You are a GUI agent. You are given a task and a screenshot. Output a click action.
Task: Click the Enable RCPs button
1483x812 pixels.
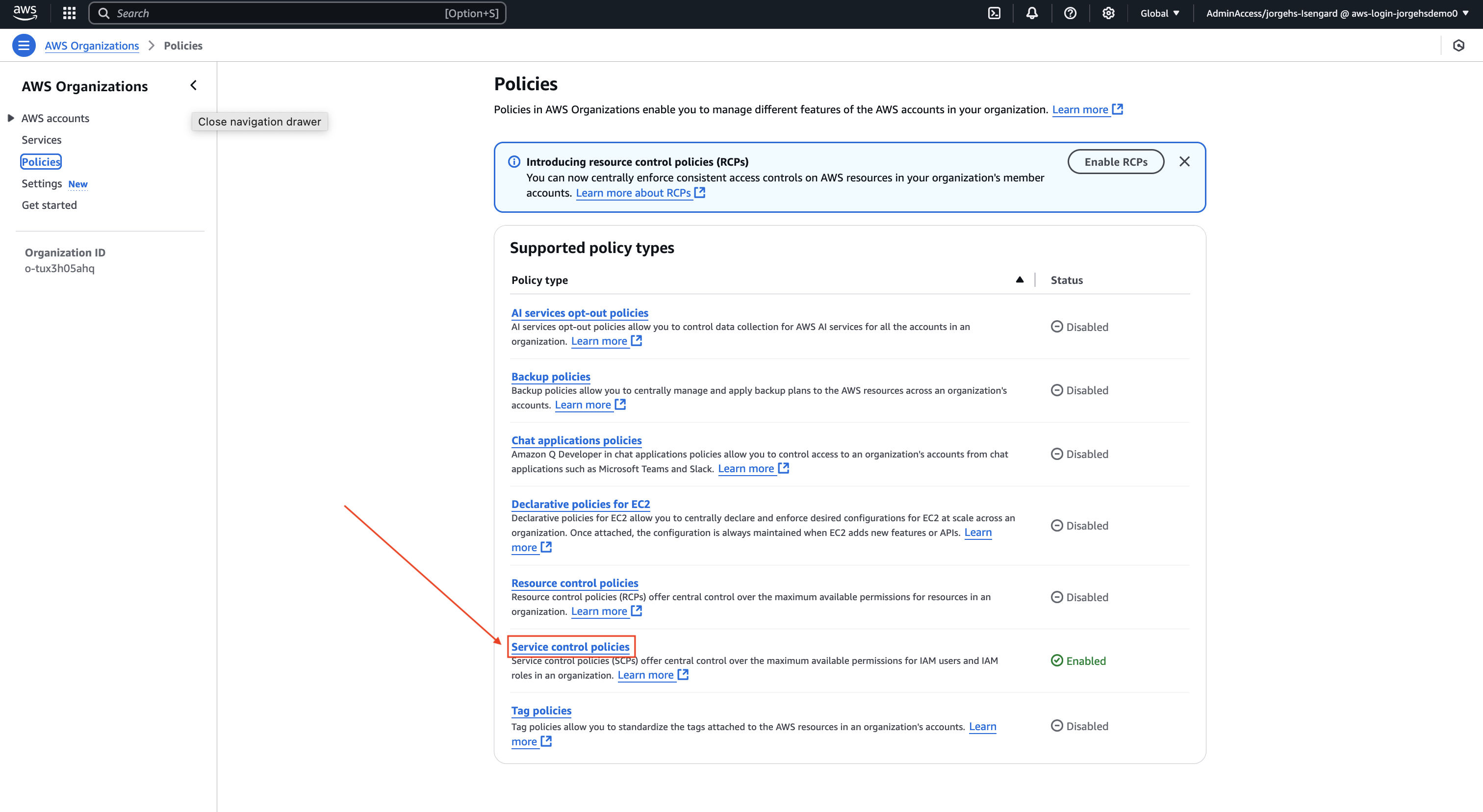[x=1116, y=162]
